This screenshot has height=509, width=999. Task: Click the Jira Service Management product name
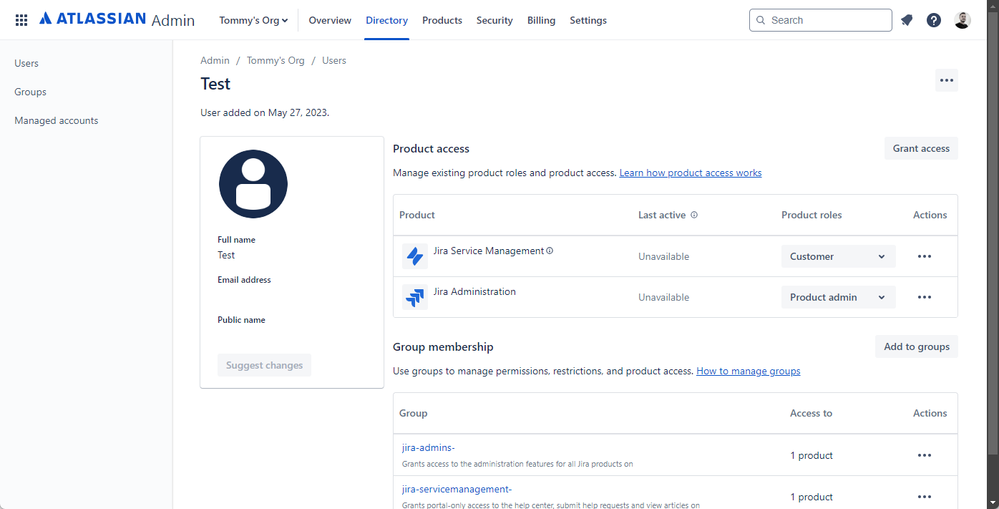tap(489, 251)
